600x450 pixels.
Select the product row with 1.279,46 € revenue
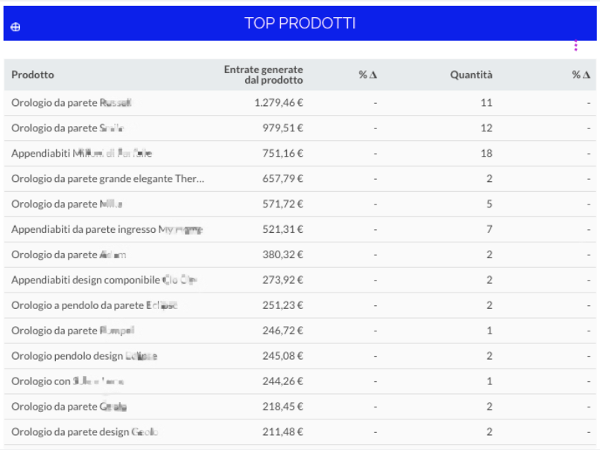tap(72, 103)
